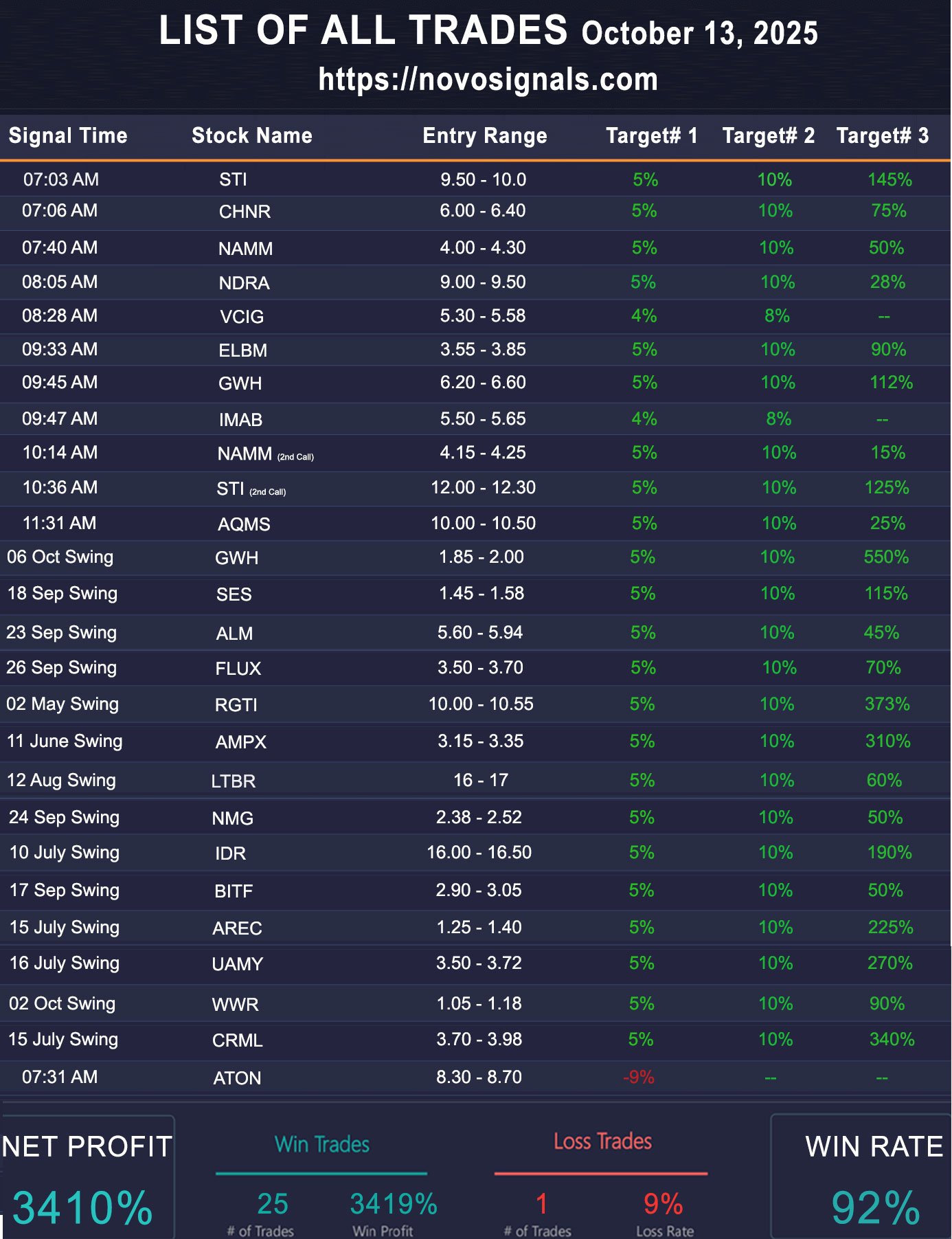Select the Win Trades heading

[321, 1144]
